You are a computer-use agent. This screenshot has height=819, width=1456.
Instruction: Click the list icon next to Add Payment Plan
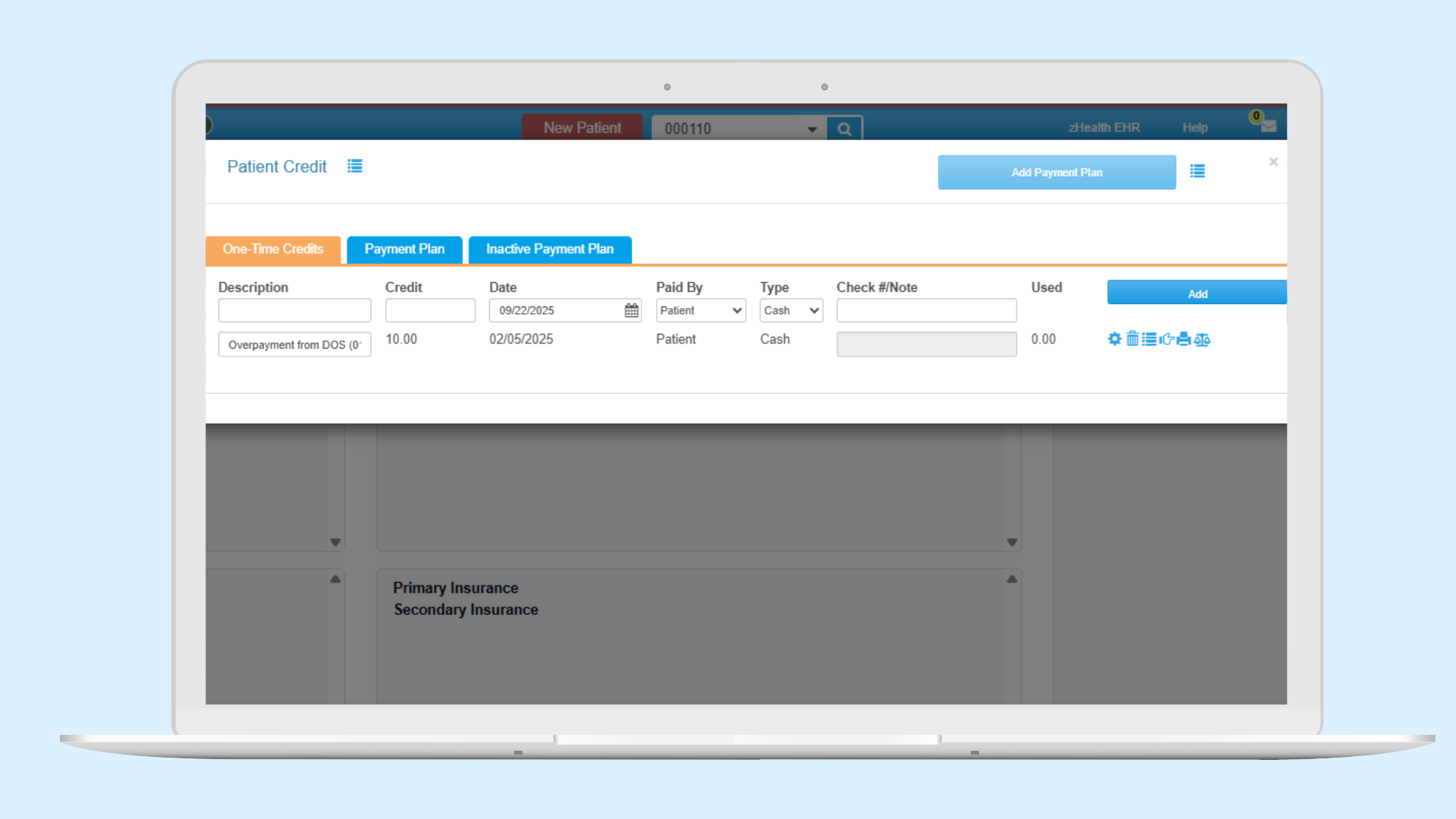1197,171
